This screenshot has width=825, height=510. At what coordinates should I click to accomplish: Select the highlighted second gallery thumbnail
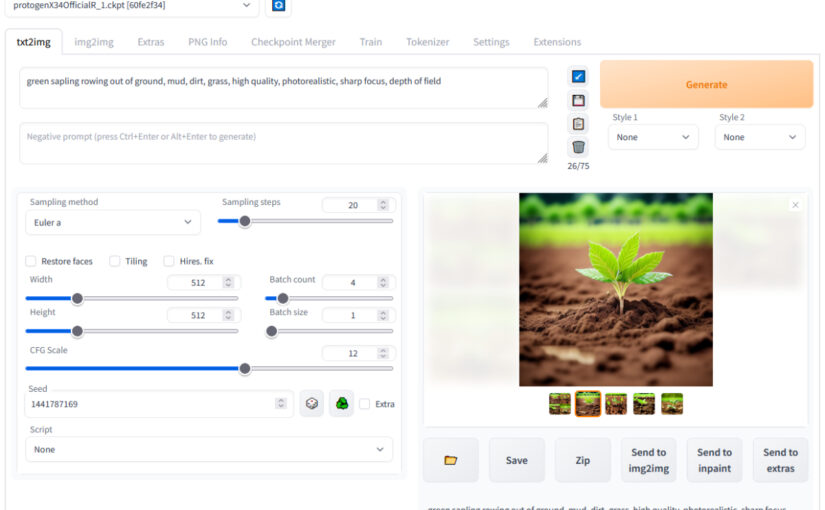pyautogui.click(x=588, y=404)
